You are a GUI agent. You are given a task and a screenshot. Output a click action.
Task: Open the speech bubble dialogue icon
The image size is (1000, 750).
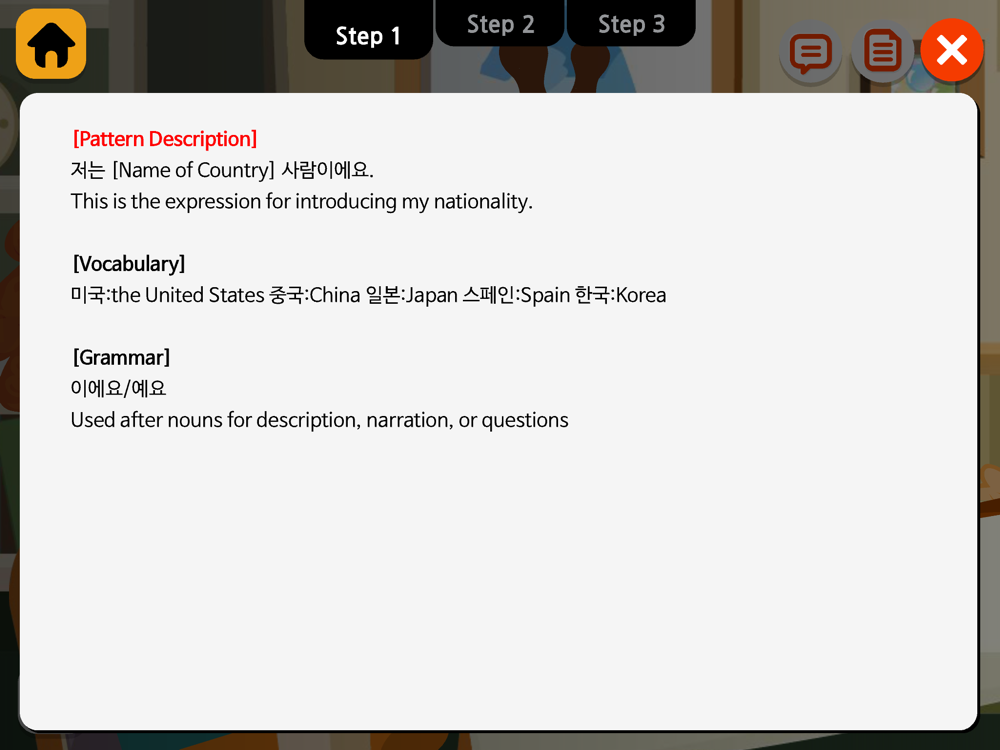pyautogui.click(x=811, y=52)
